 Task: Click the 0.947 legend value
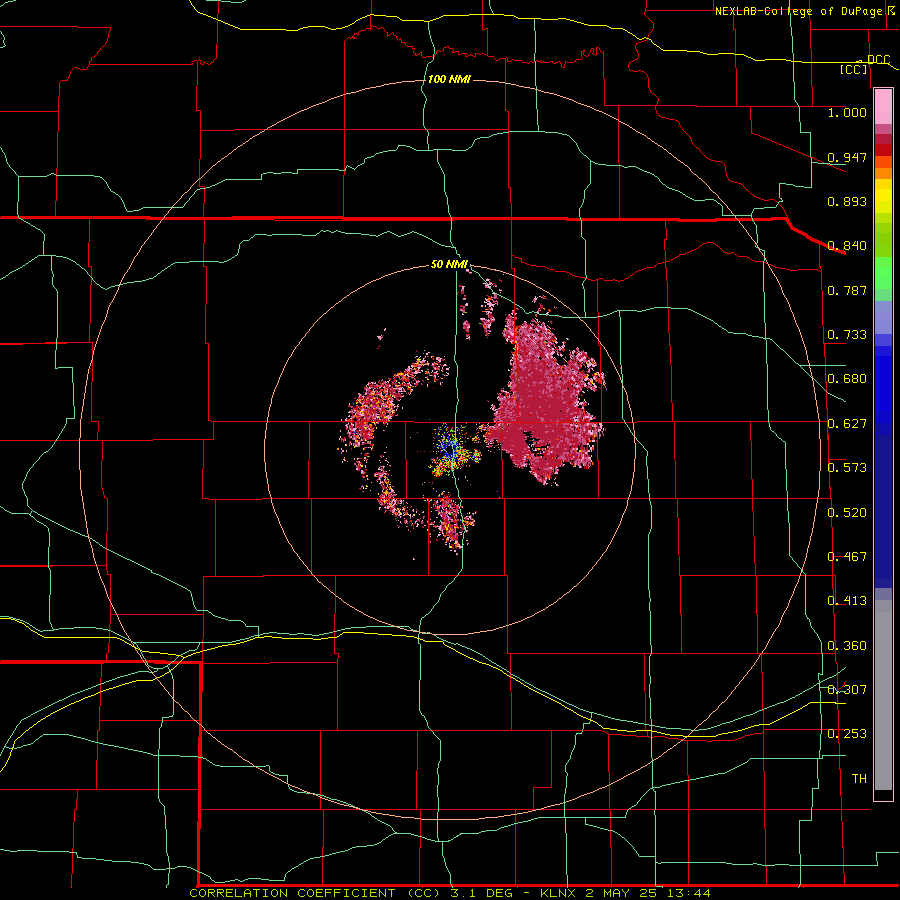click(x=847, y=157)
